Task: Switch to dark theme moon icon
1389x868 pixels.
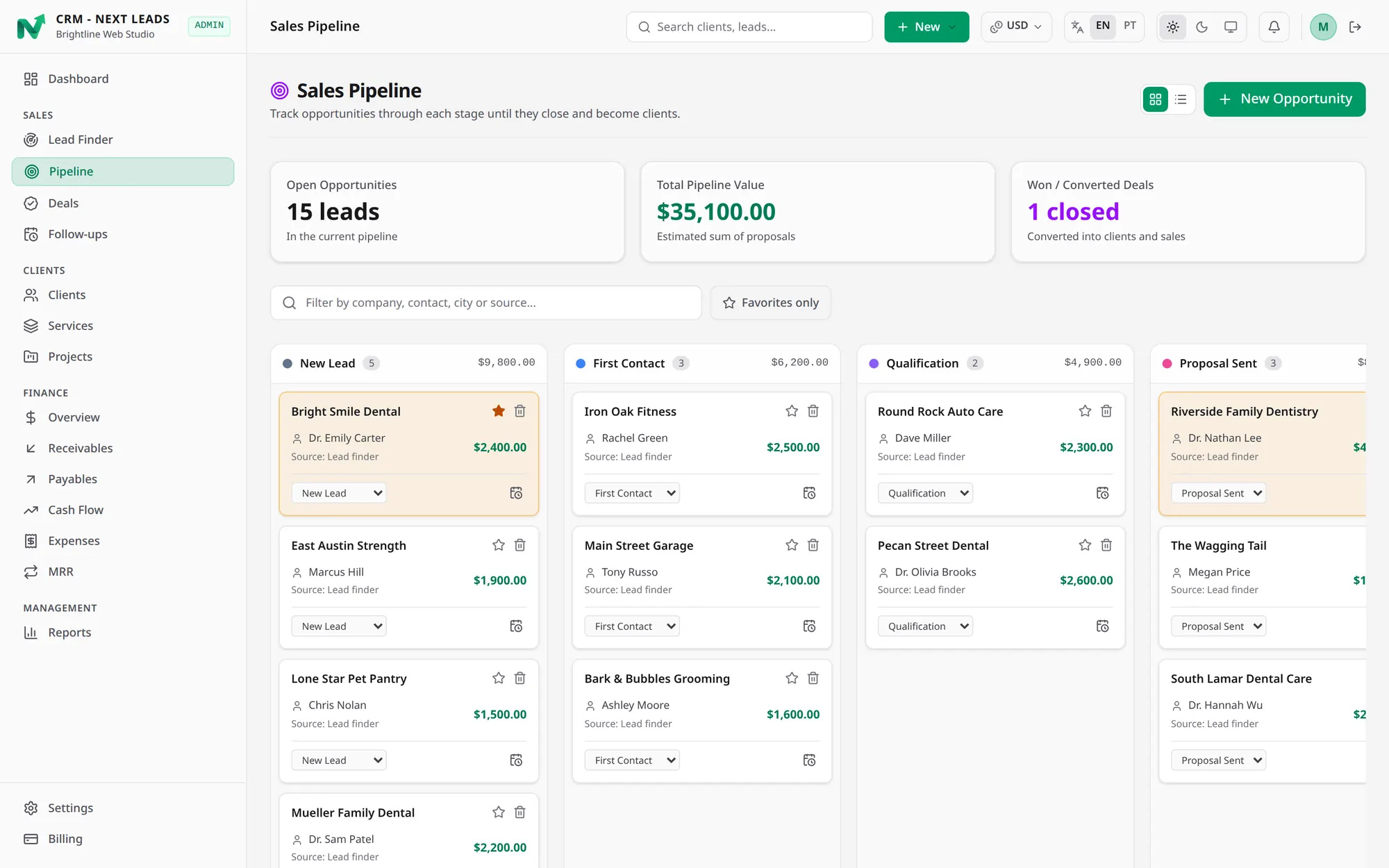Action: pos(1201,27)
